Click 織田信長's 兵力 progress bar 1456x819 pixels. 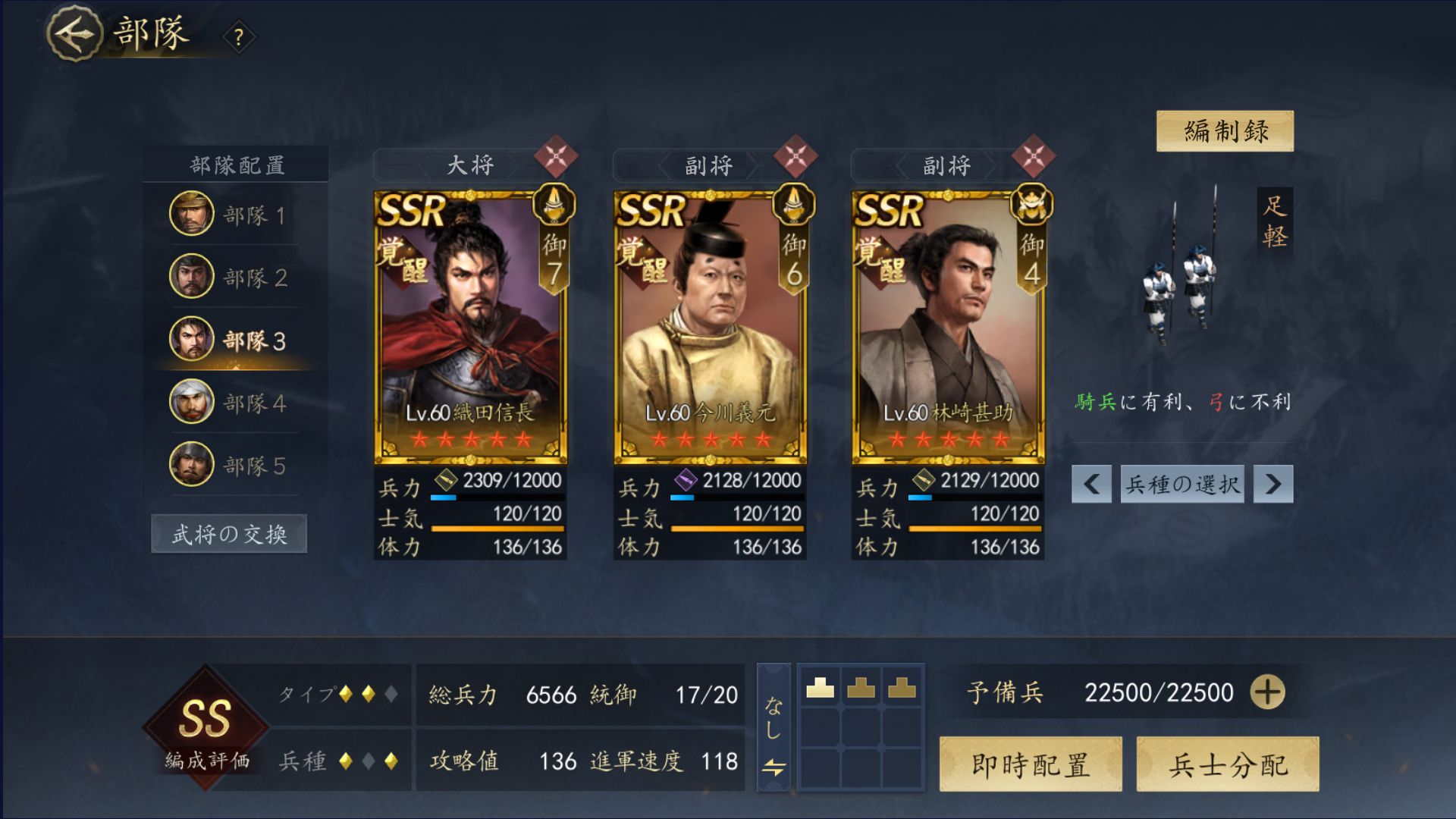(497, 497)
